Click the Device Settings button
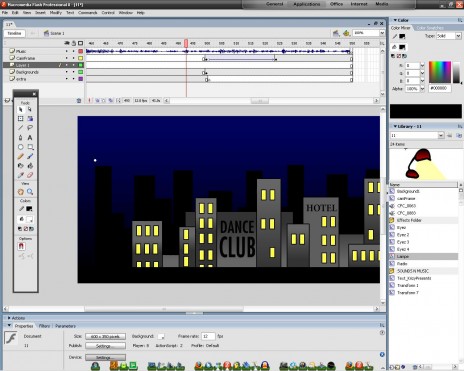464x371 pixels. (x=105, y=357)
